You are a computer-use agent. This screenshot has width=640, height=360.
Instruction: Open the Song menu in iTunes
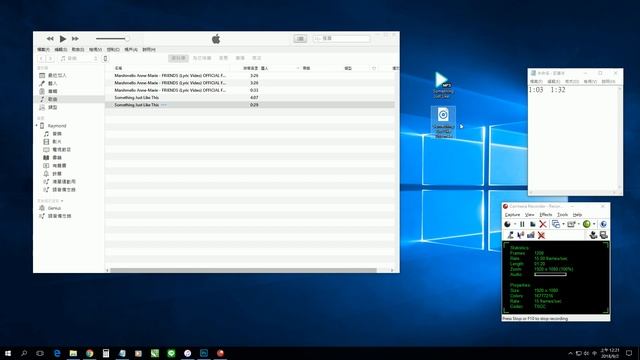78,49
